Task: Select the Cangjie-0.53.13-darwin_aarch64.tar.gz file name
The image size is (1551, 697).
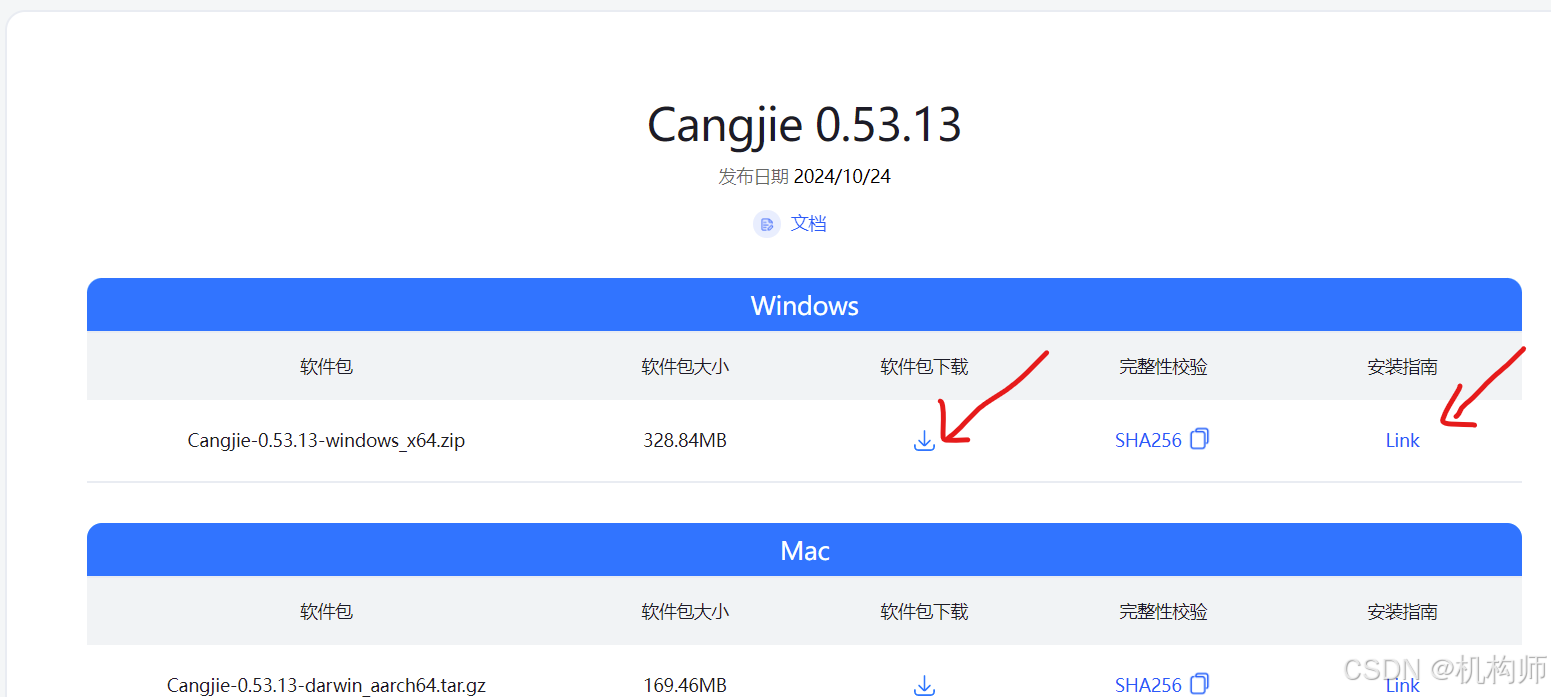Action: click(326, 685)
